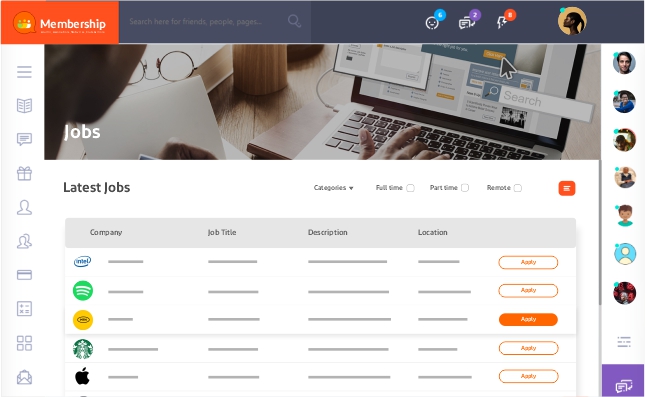
Task: Tick the Part time checkbox
Action: pyautogui.click(x=465, y=188)
